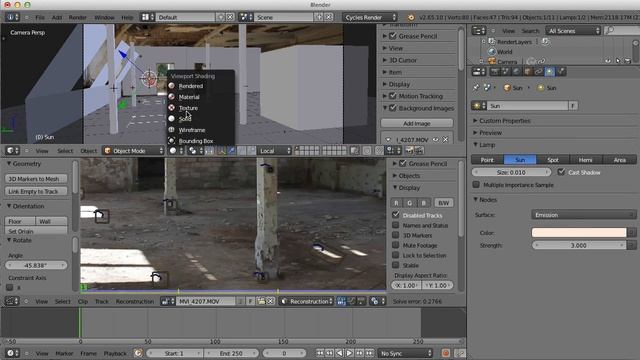640x360 pixels.
Task: Toggle Background Images panel checkbox
Action: pos(393,108)
